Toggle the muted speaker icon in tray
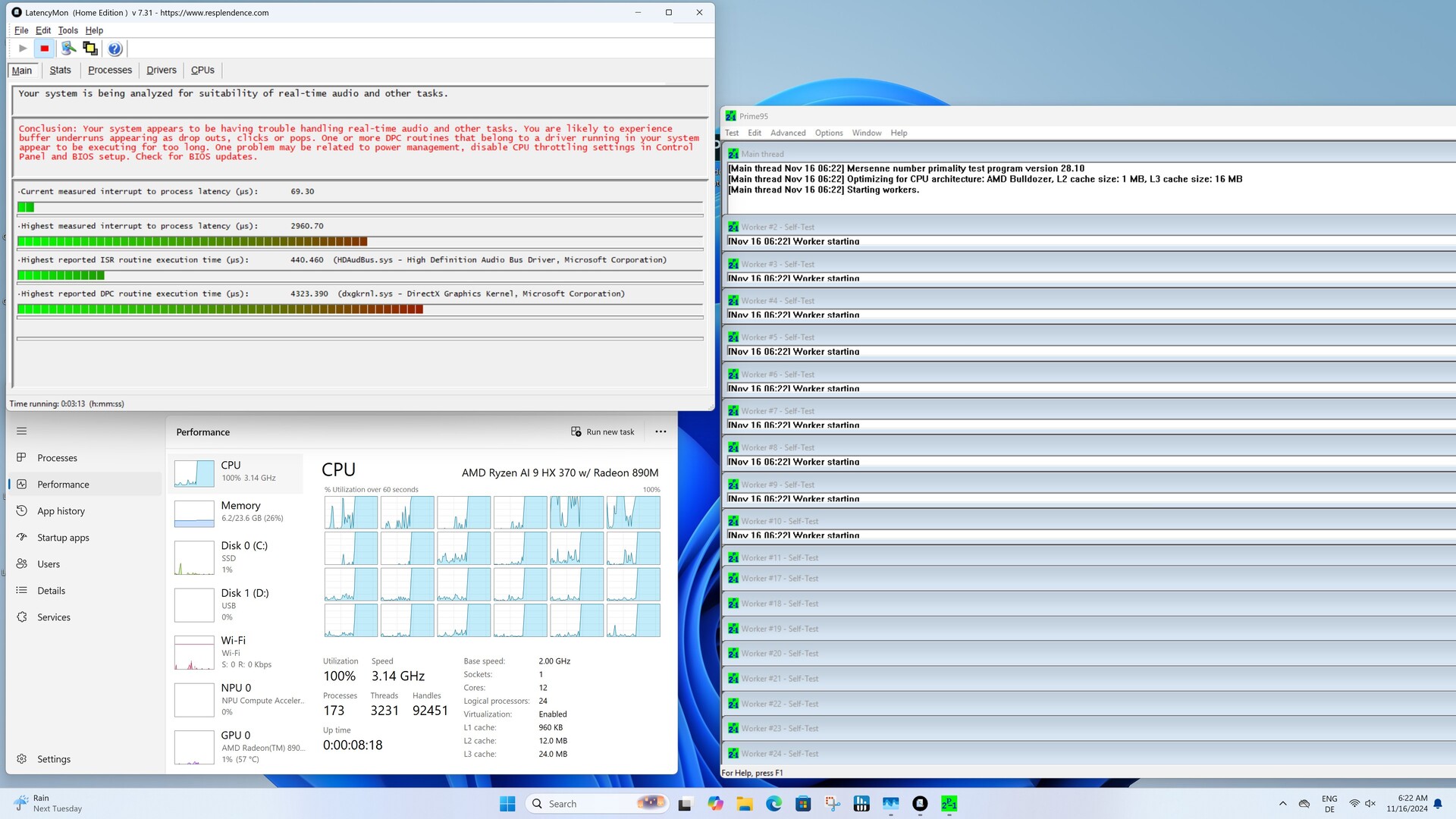This screenshot has width=1456, height=819. pyautogui.click(x=1370, y=804)
